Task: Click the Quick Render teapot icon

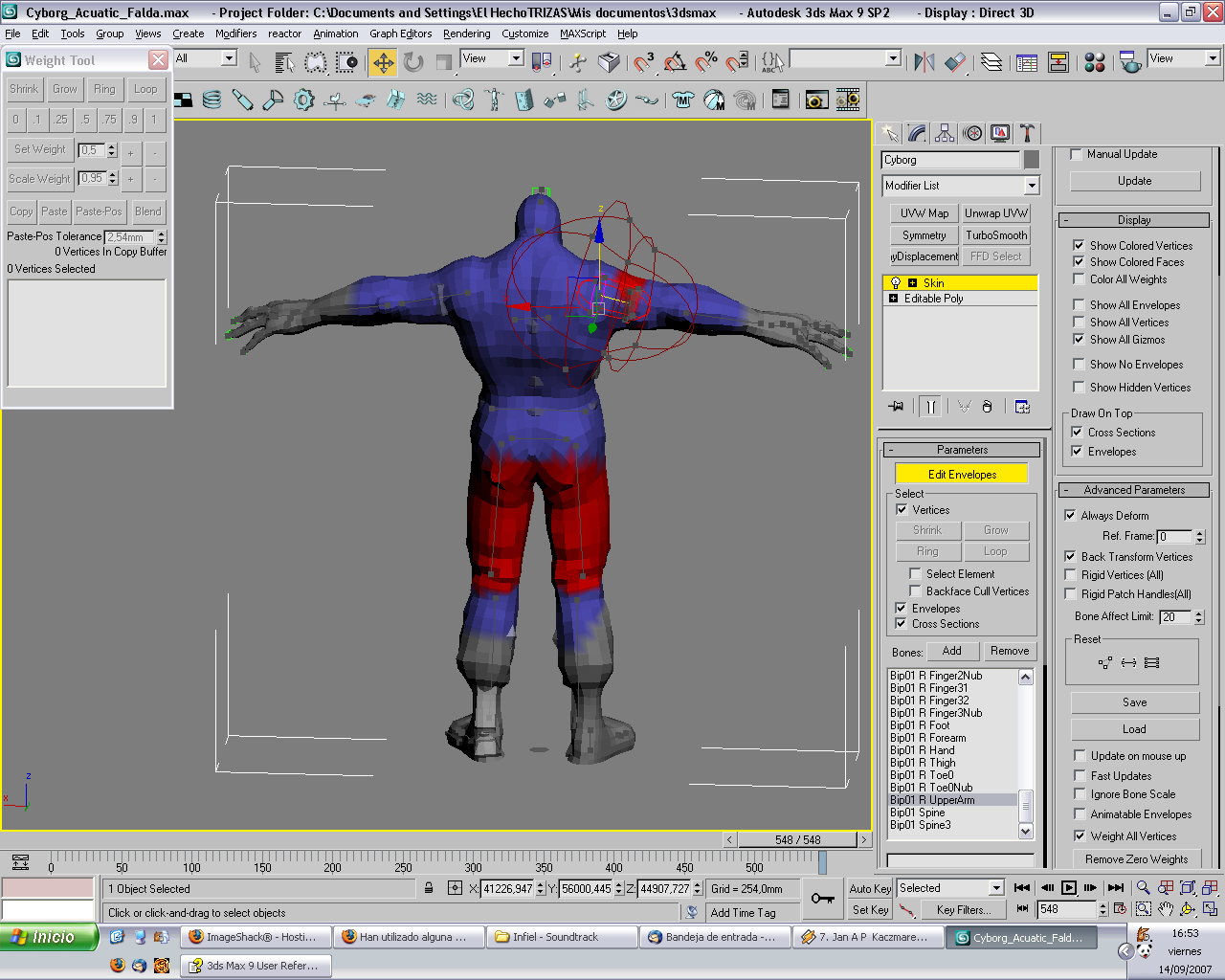Action: [x=1130, y=63]
